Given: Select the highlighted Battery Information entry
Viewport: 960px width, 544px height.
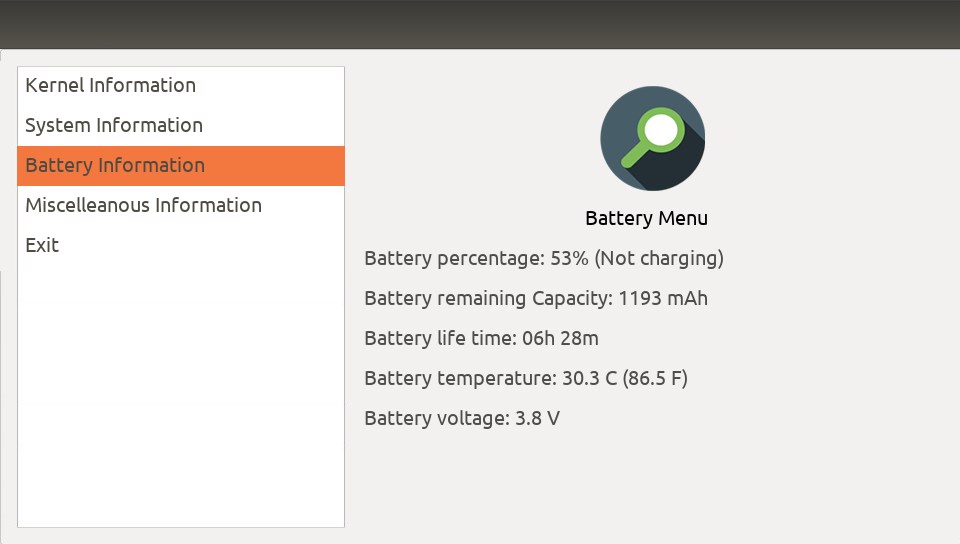Looking at the screenshot, I should coord(181,165).
